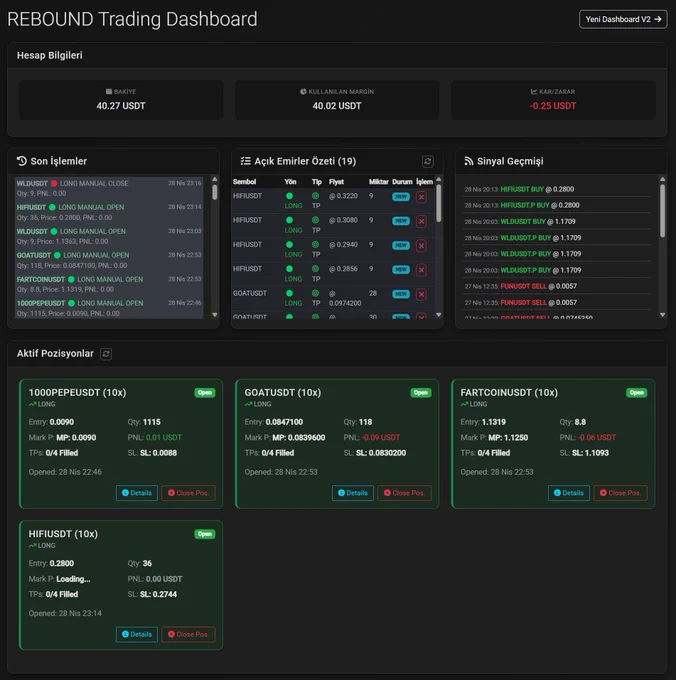
Task: Cancel the HIFIUSDT order at 0.3220
Action: (x=421, y=197)
